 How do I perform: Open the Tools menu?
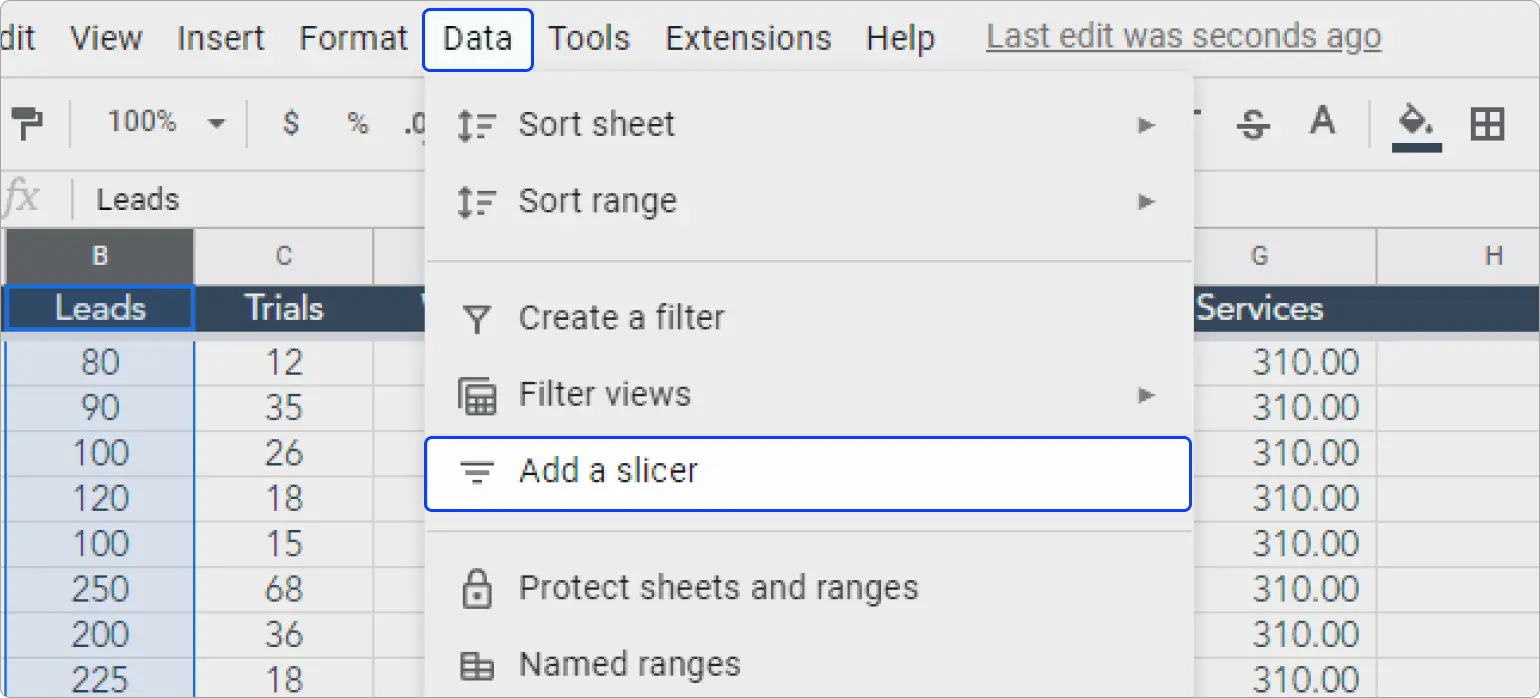[588, 38]
